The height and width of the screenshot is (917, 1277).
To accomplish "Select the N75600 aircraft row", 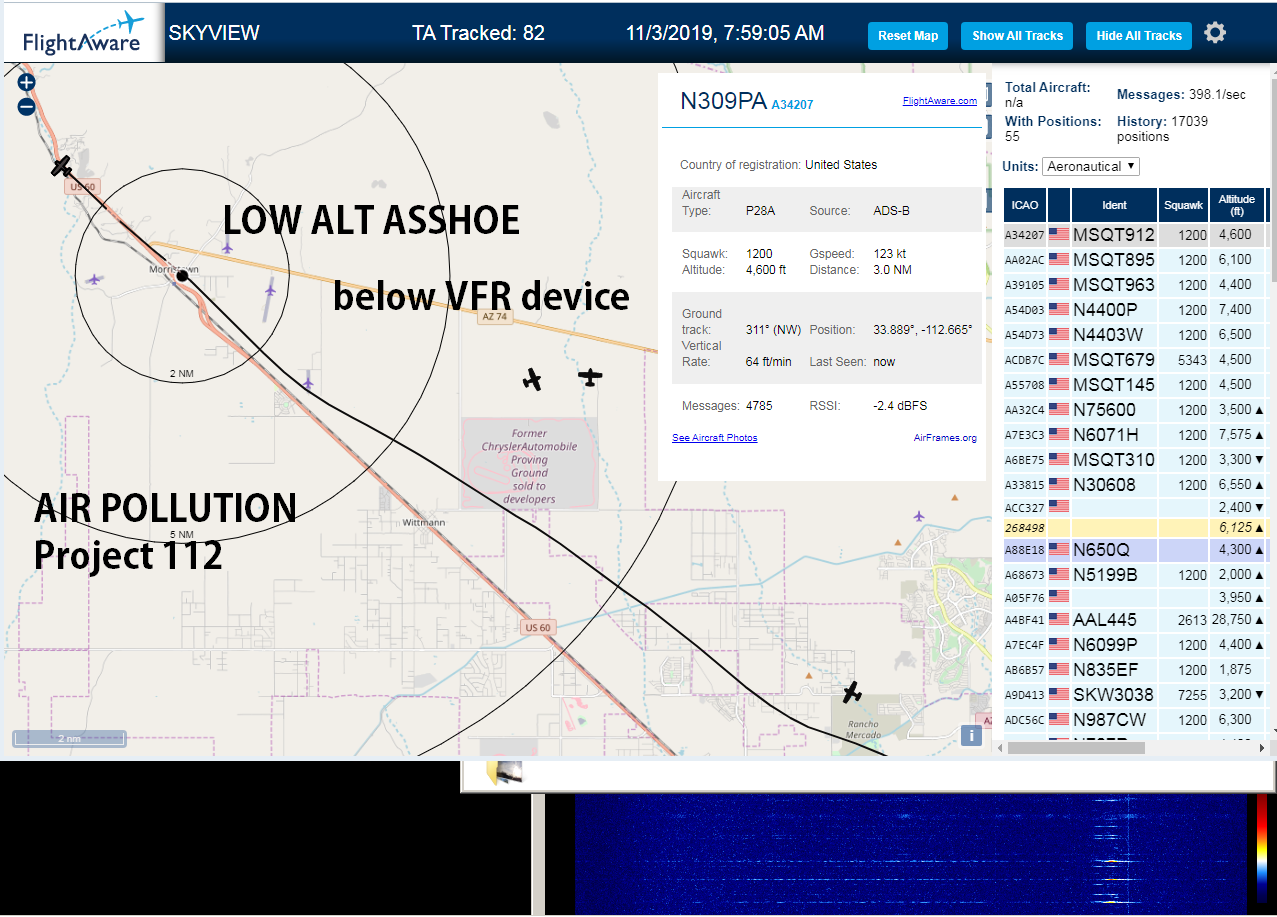I will point(1136,410).
